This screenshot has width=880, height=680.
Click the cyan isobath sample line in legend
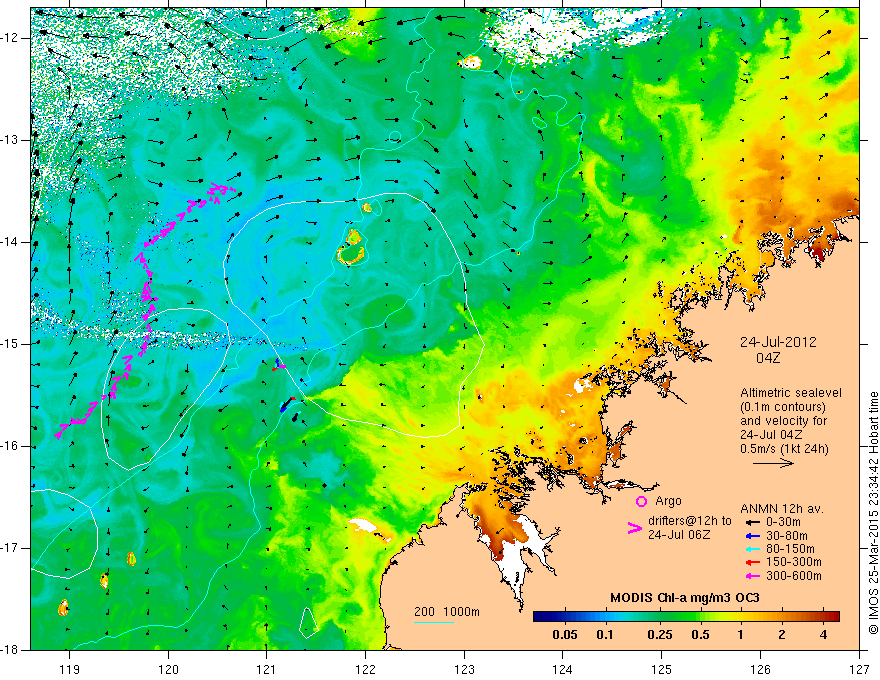coord(434,622)
